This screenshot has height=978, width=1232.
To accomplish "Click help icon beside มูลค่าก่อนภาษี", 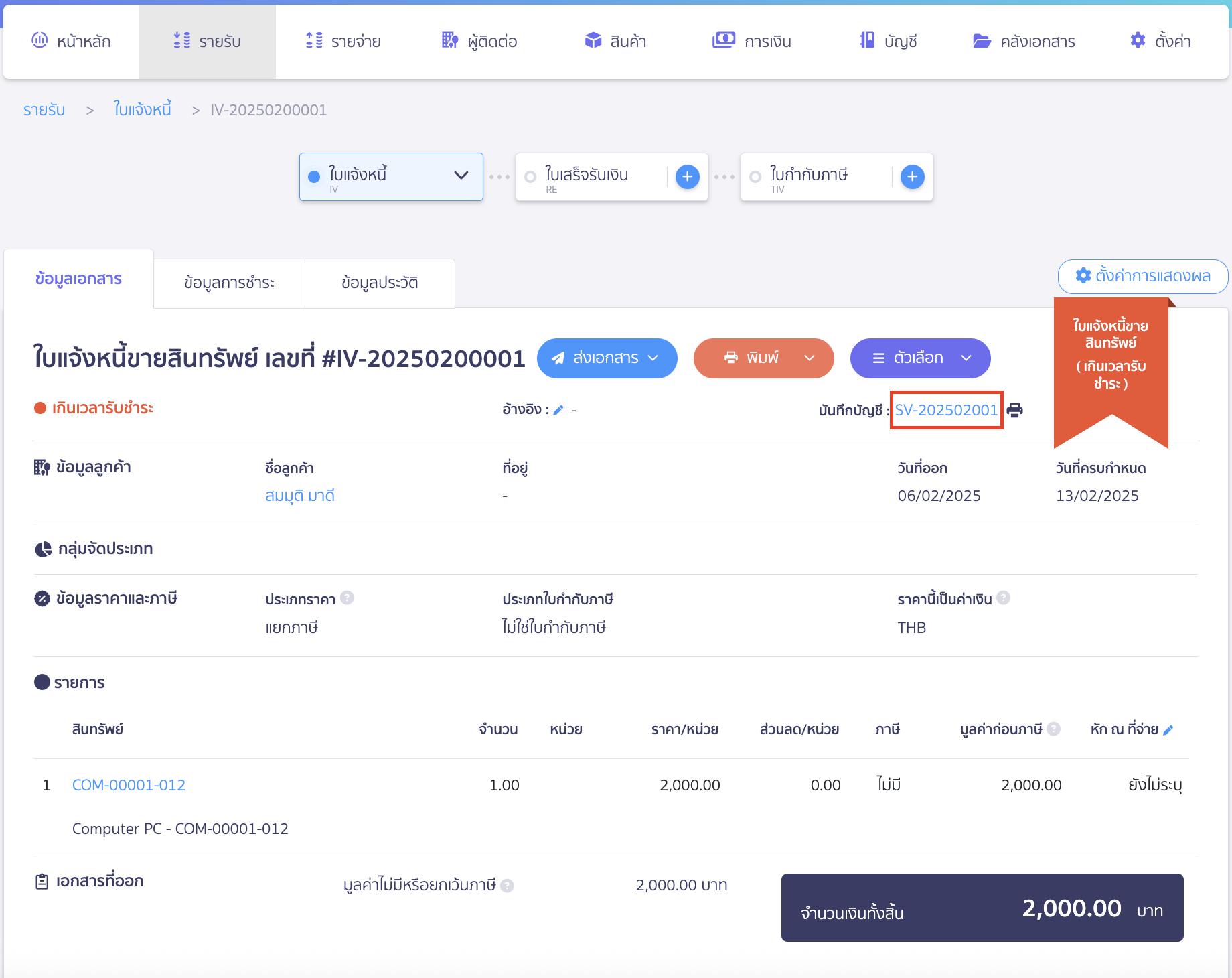I will pyautogui.click(x=1053, y=729).
